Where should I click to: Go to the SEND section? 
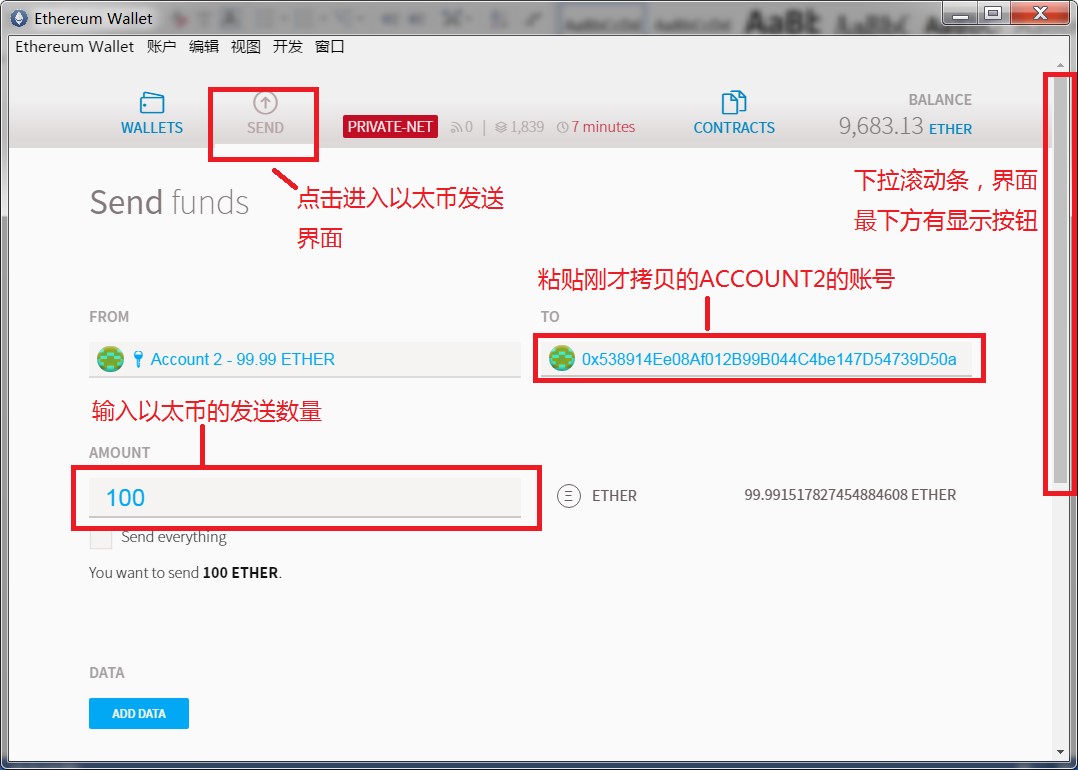(x=265, y=113)
